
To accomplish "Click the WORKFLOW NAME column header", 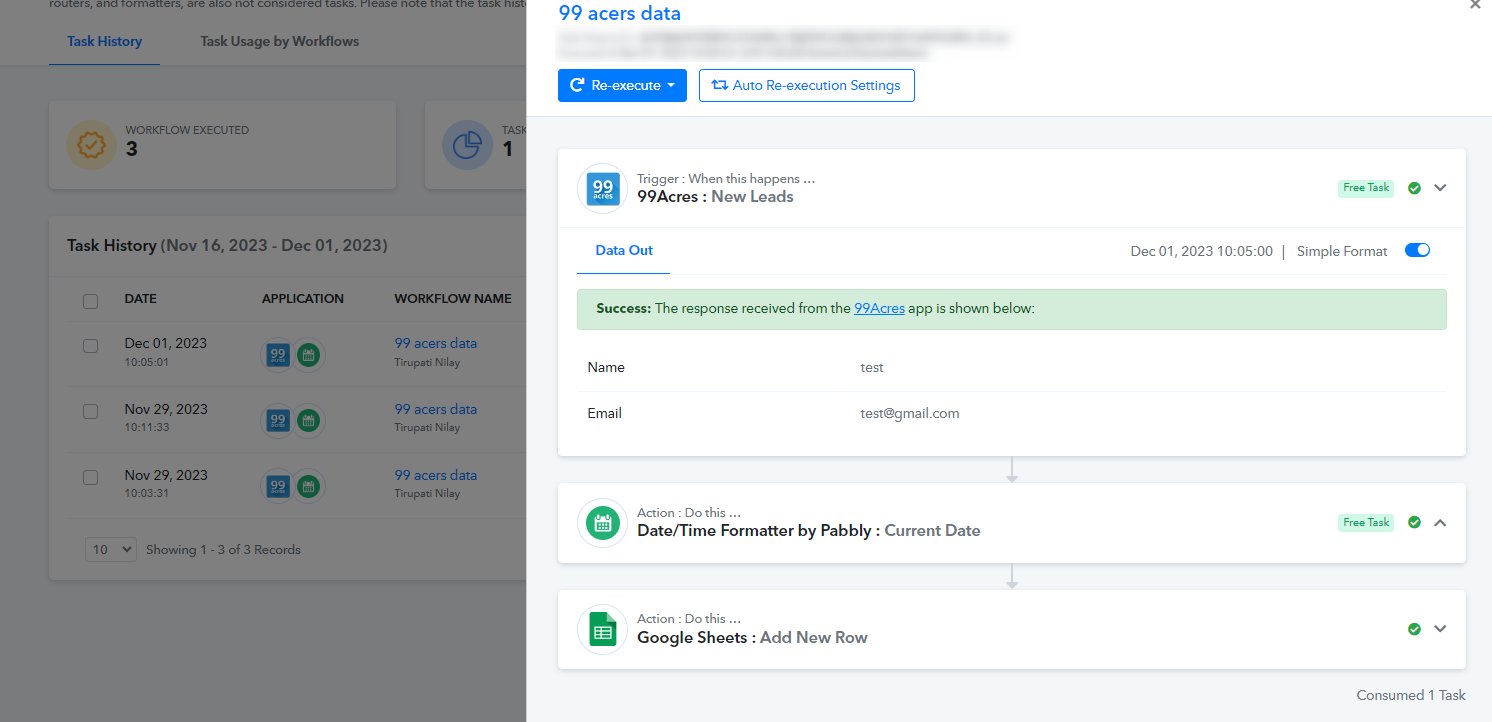I will (453, 299).
